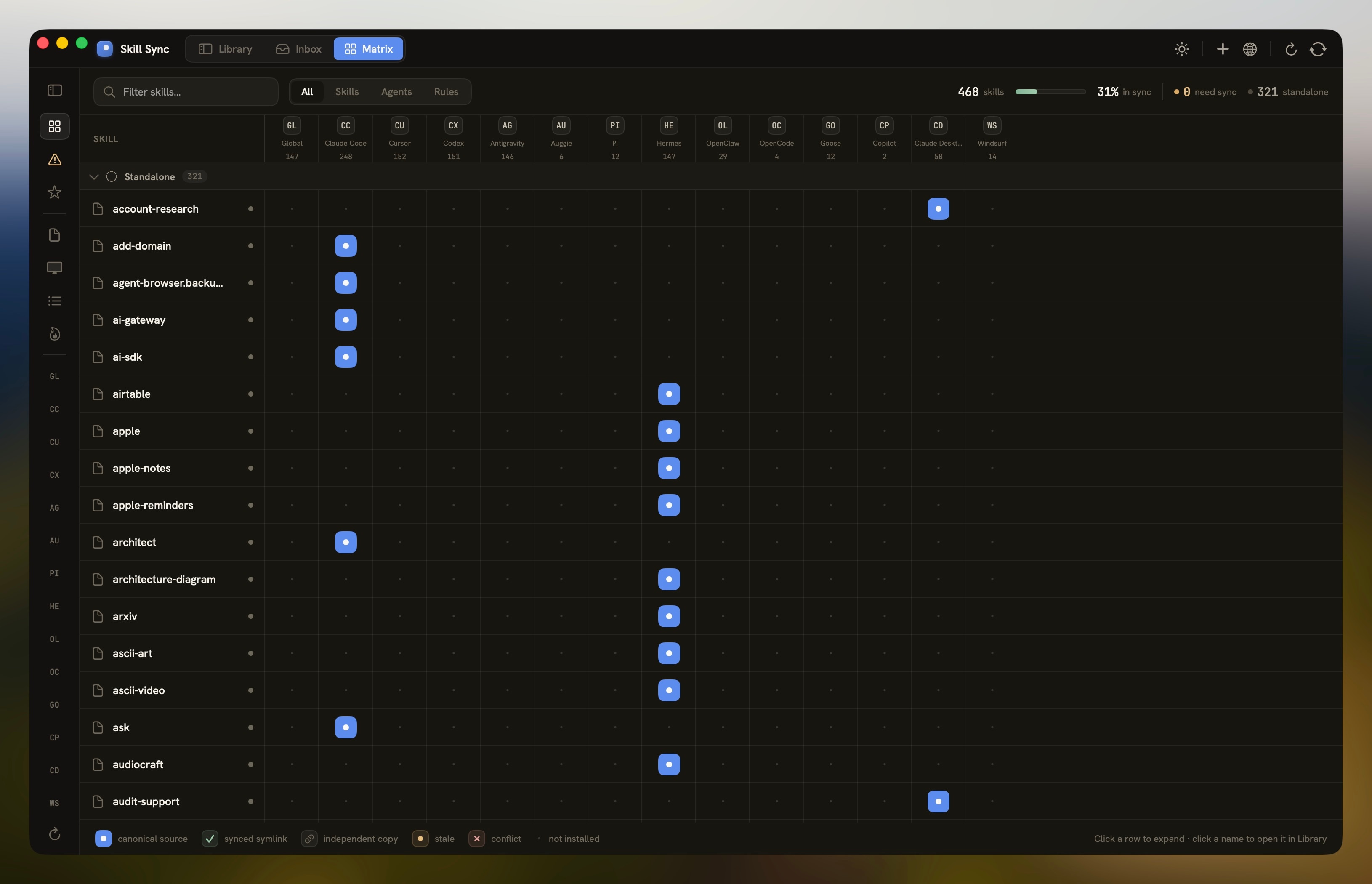
Task: Switch to the Inbox tab
Action: click(x=298, y=49)
